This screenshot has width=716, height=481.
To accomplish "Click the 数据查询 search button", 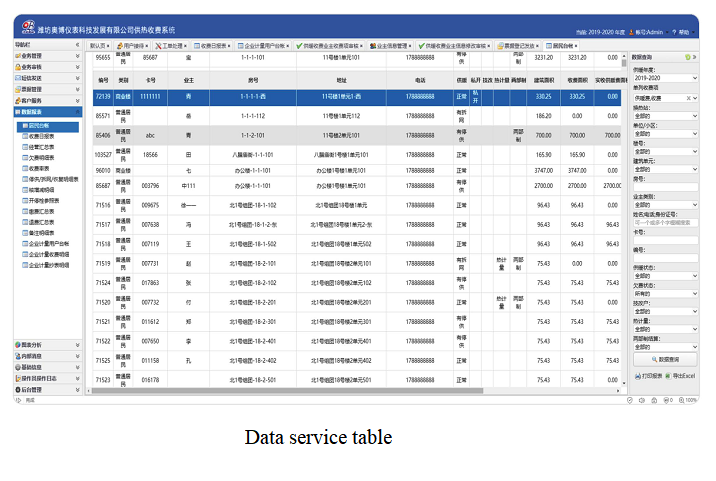I will tap(665, 359).
